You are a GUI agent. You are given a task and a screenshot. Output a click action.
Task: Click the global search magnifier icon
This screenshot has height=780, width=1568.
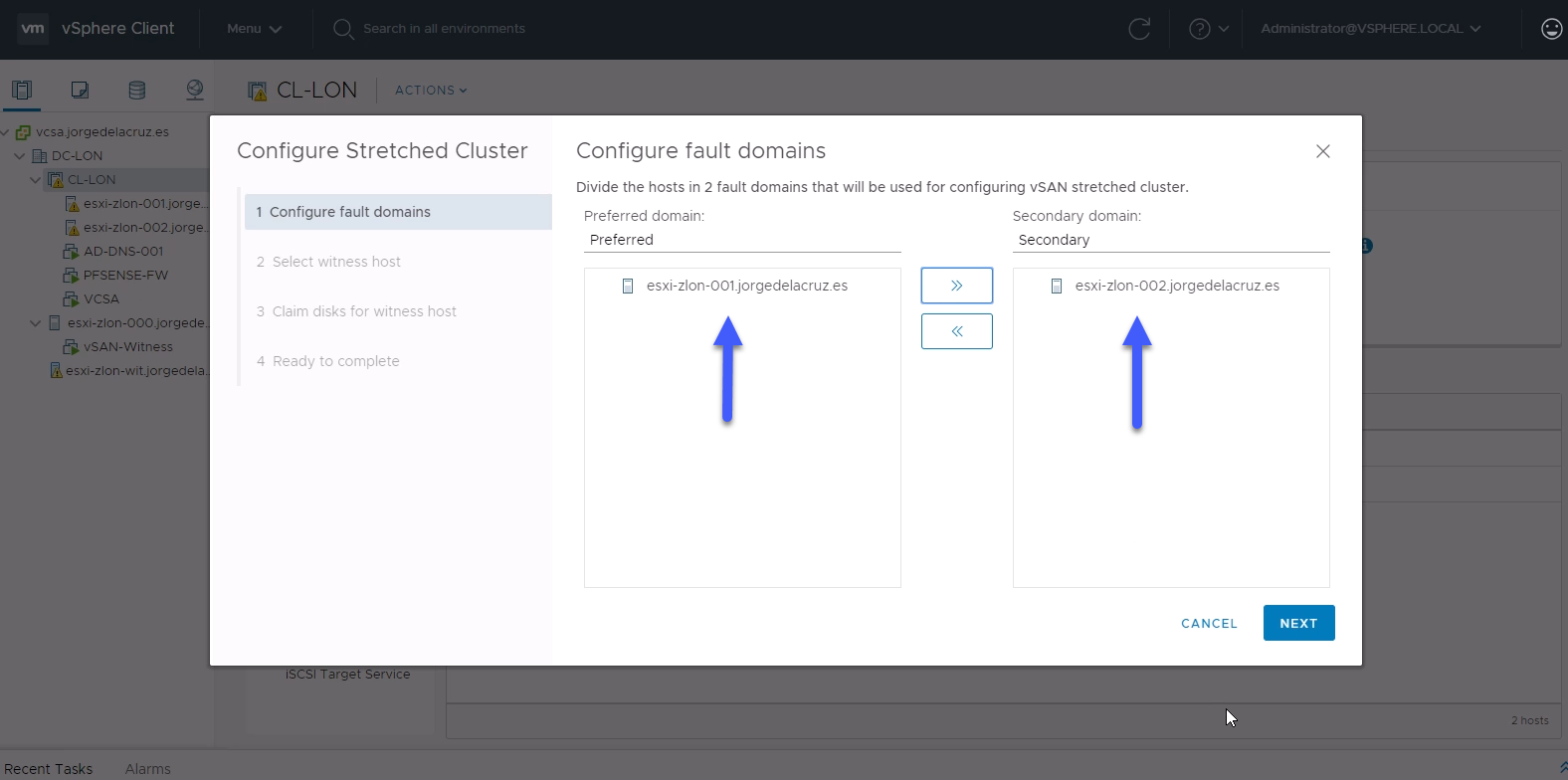[343, 29]
